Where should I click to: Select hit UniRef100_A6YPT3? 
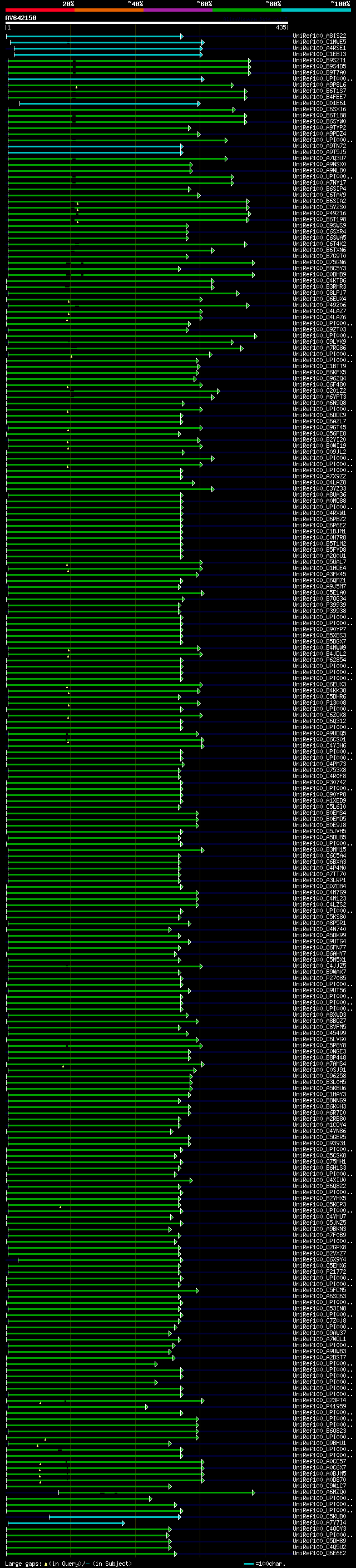click(319, 397)
